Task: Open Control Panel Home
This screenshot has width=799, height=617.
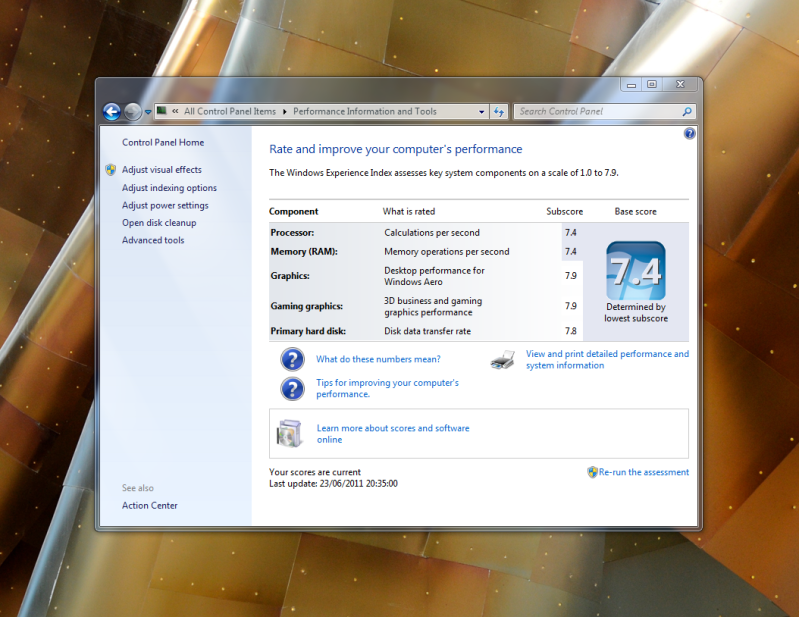Action: pyautogui.click(x=163, y=143)
